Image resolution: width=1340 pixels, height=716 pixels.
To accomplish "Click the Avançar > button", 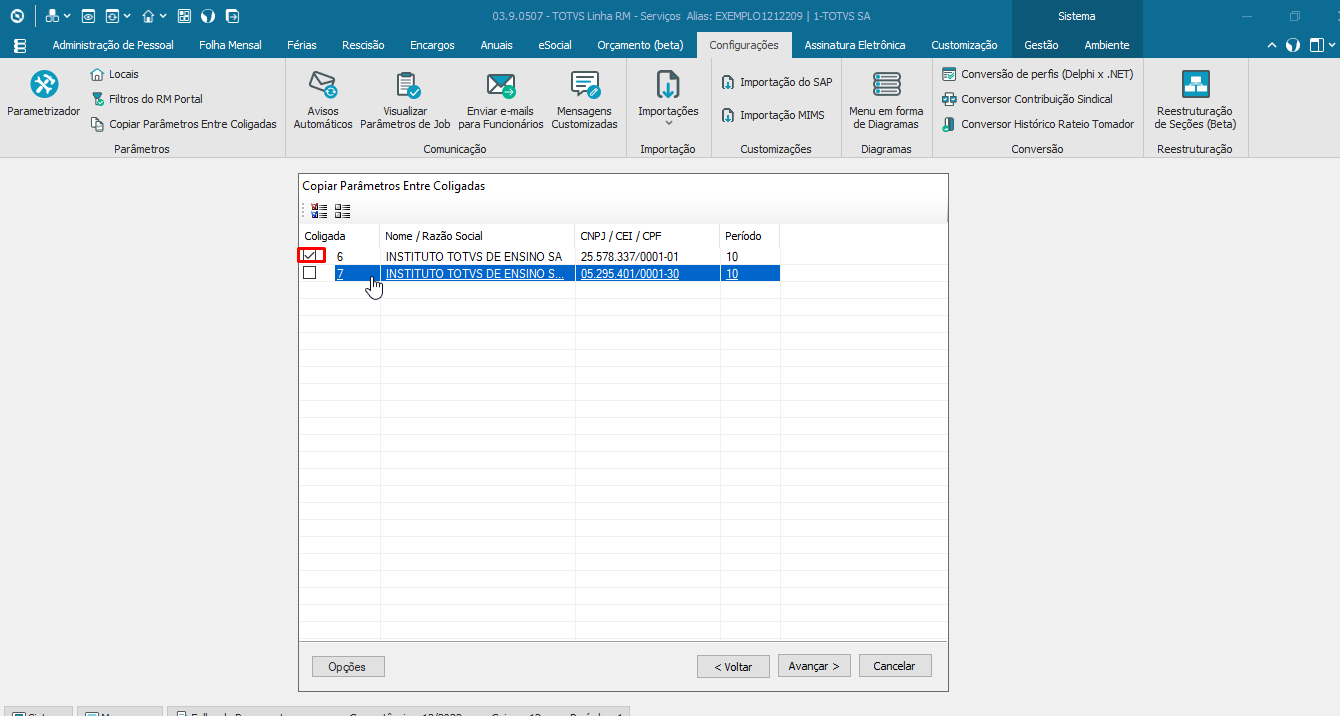I will (814, 666).
